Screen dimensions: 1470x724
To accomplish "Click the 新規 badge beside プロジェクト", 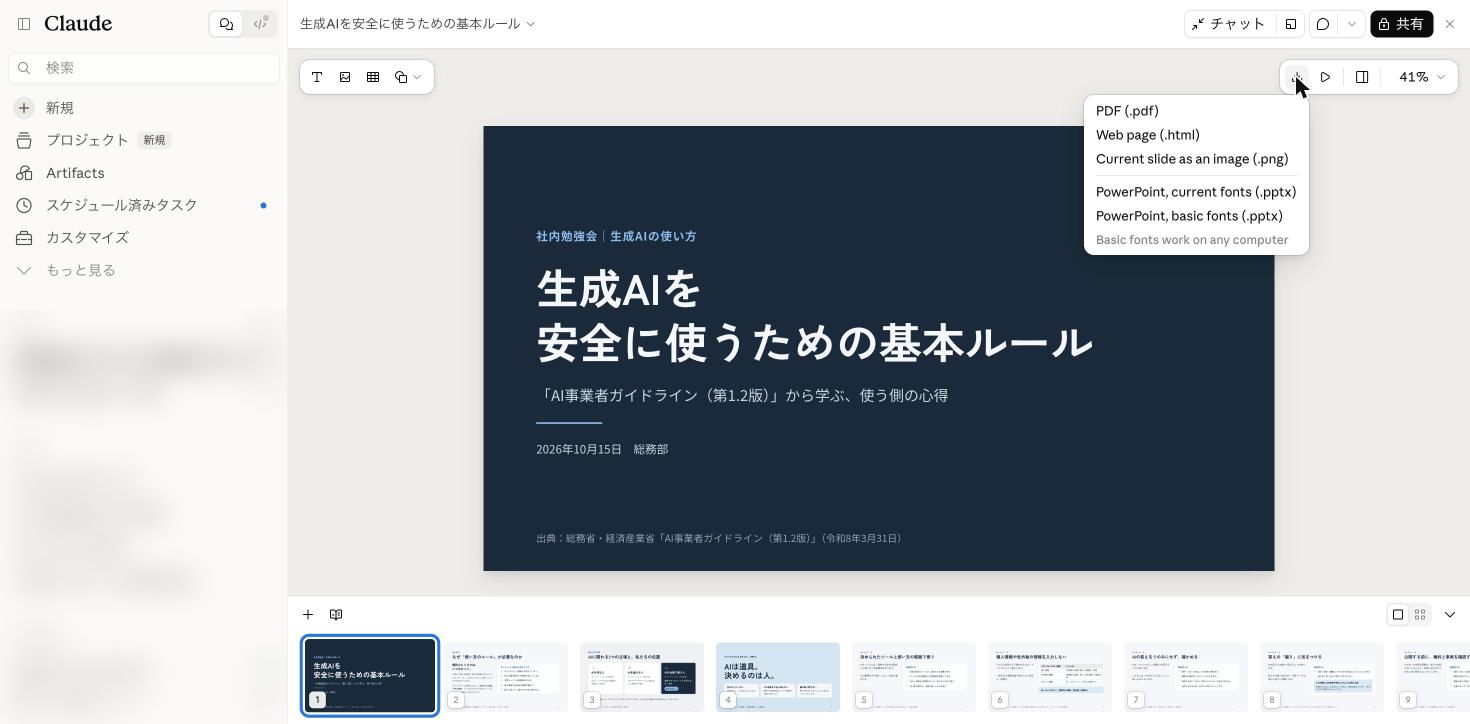I will click(x=154, y=141).
